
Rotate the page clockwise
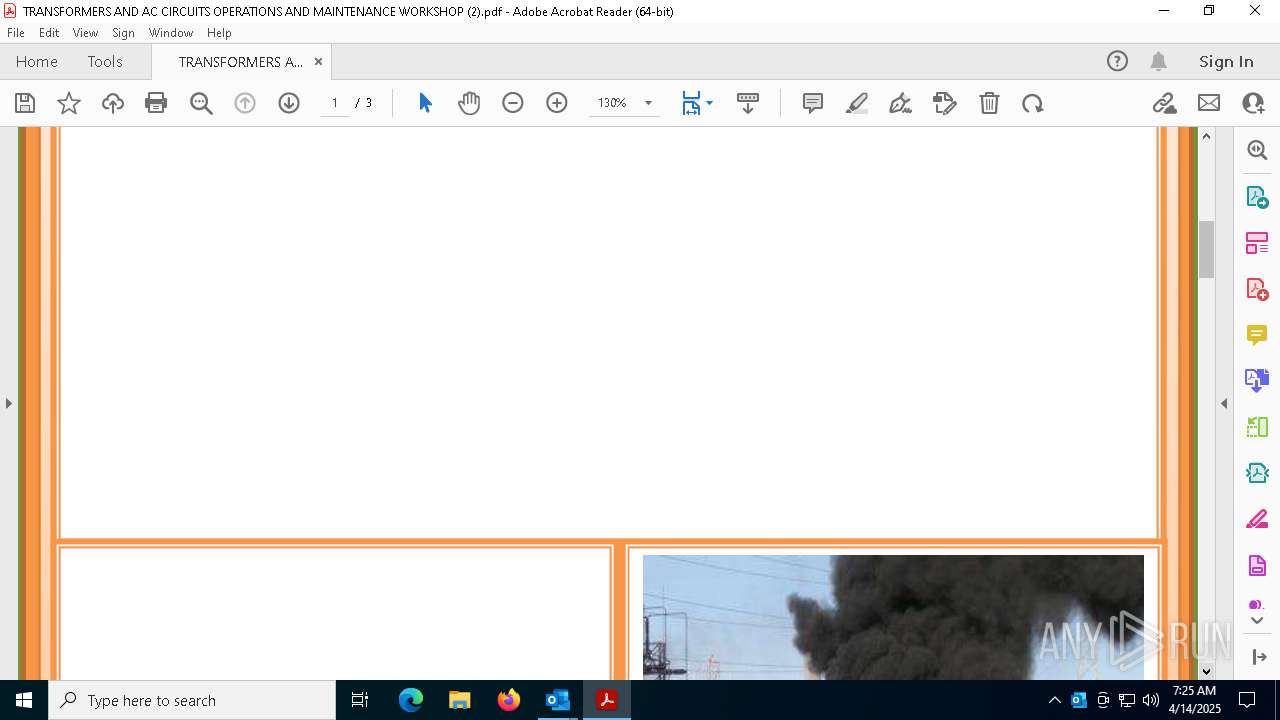coord(1033,103)
